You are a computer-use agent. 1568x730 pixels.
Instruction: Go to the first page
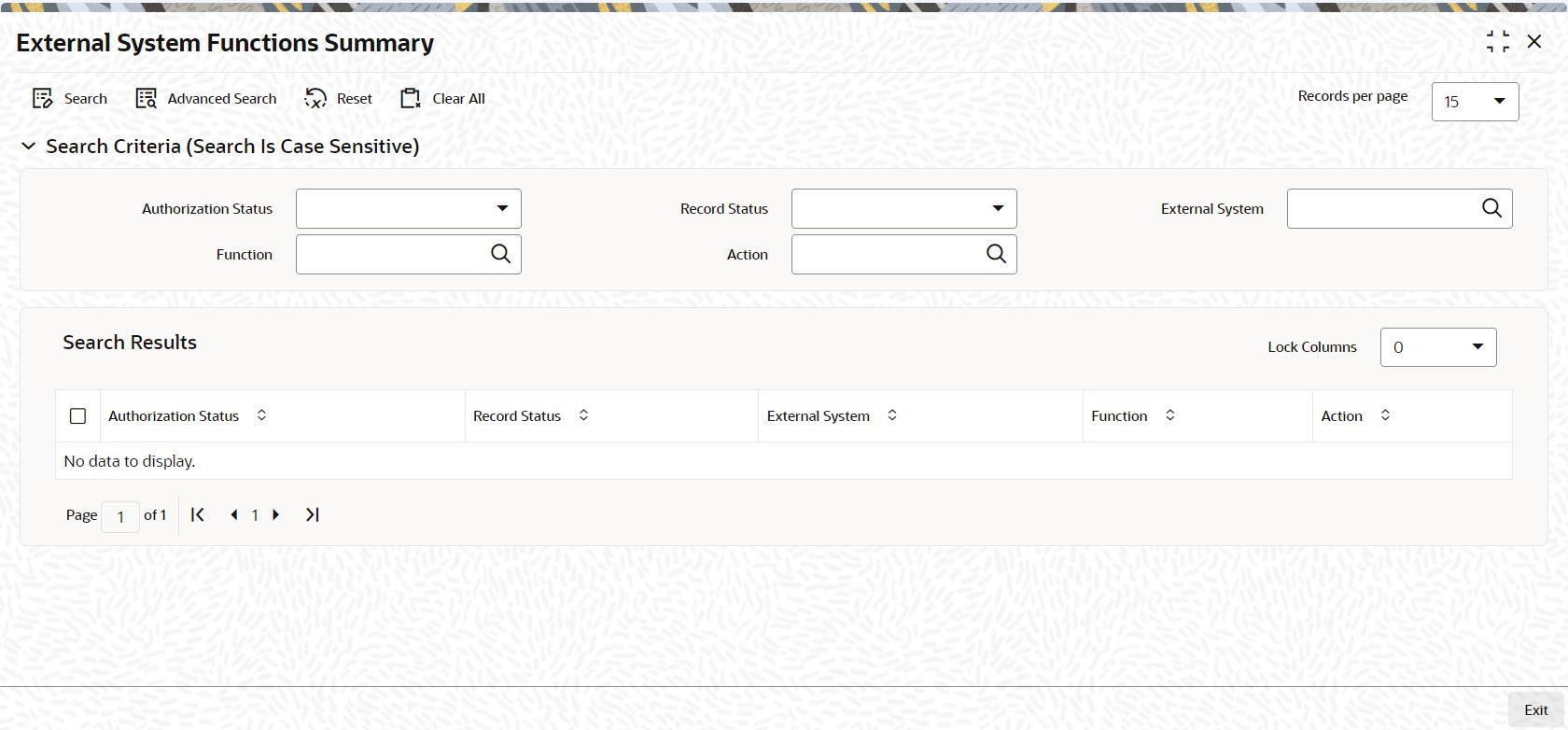click(x=197, y=514)
